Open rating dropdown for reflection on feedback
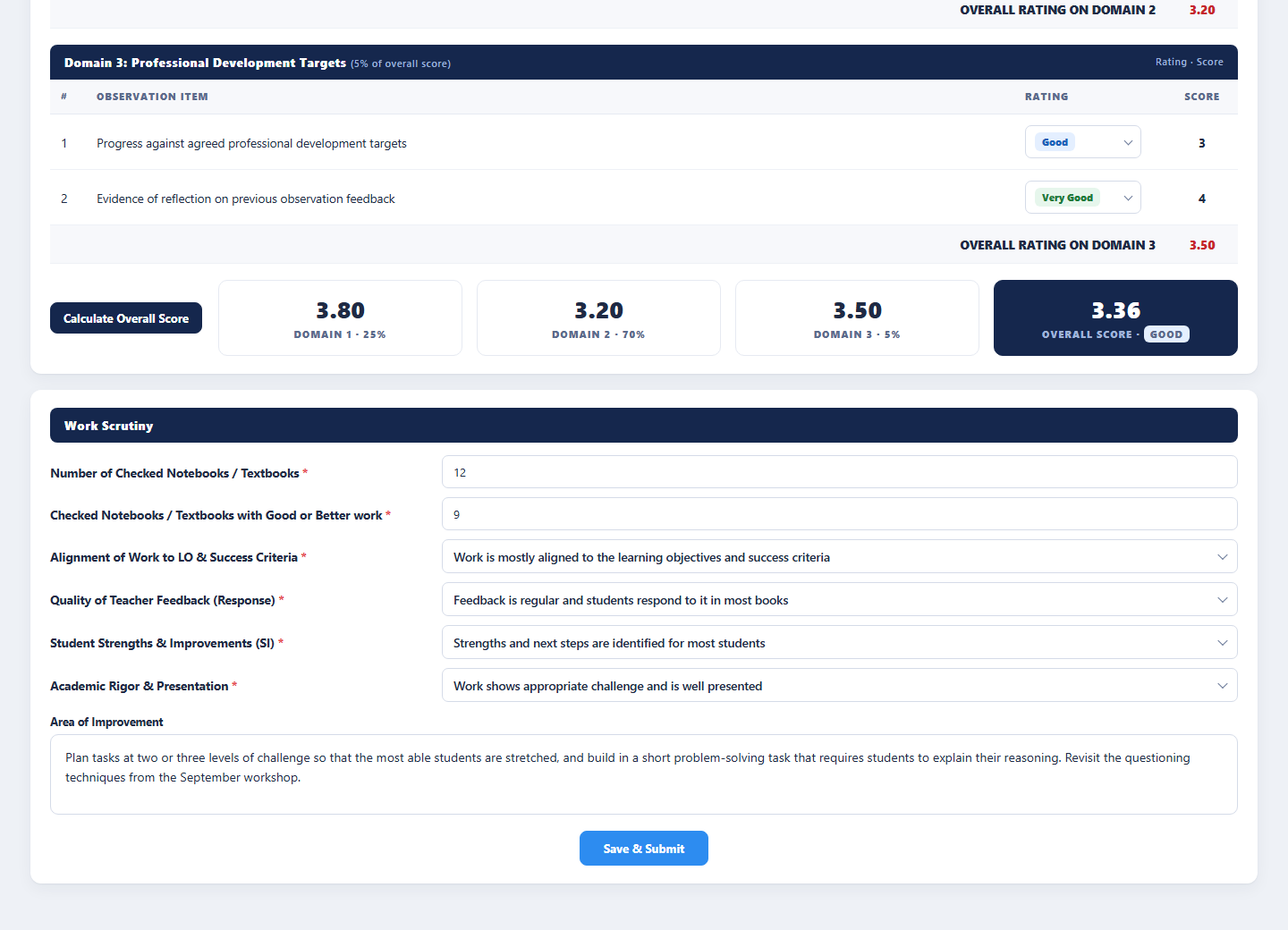 (x=1082, y=198)
